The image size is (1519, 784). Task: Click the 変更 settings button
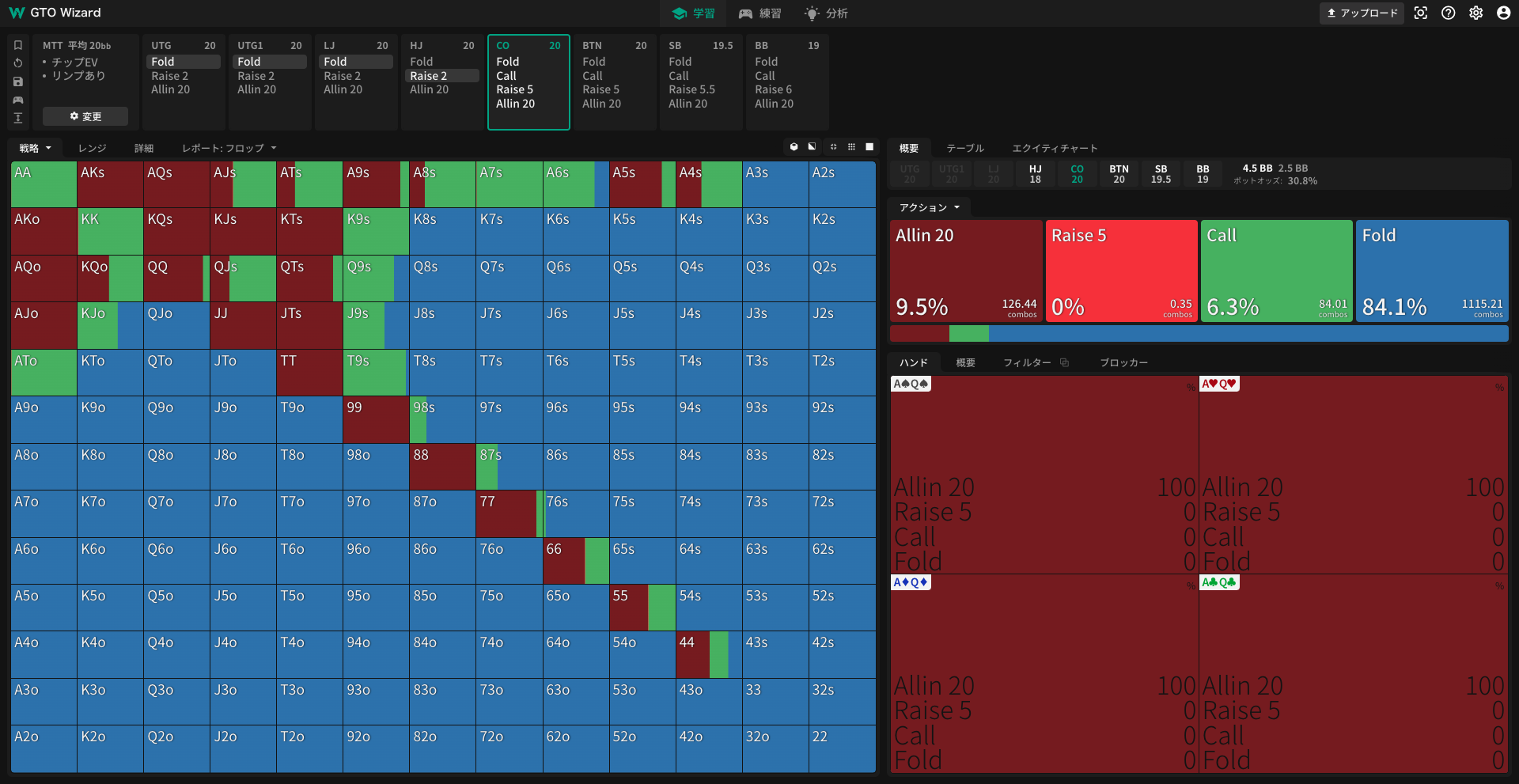[85, 116]
